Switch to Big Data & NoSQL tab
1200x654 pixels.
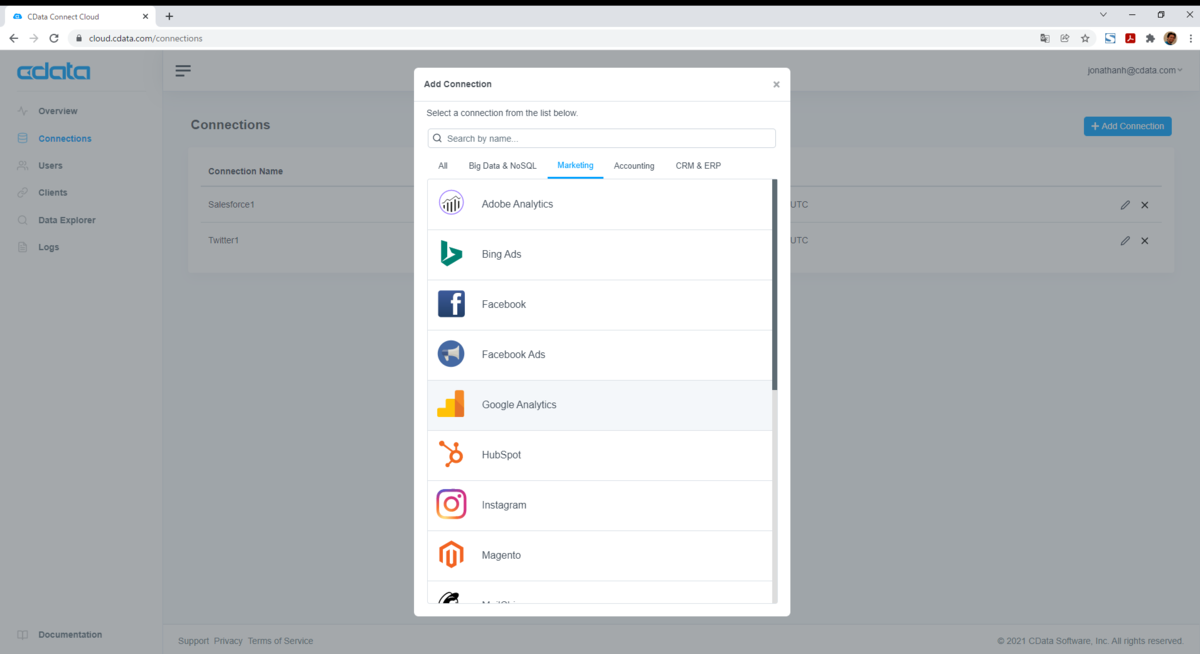coord(502,166)
